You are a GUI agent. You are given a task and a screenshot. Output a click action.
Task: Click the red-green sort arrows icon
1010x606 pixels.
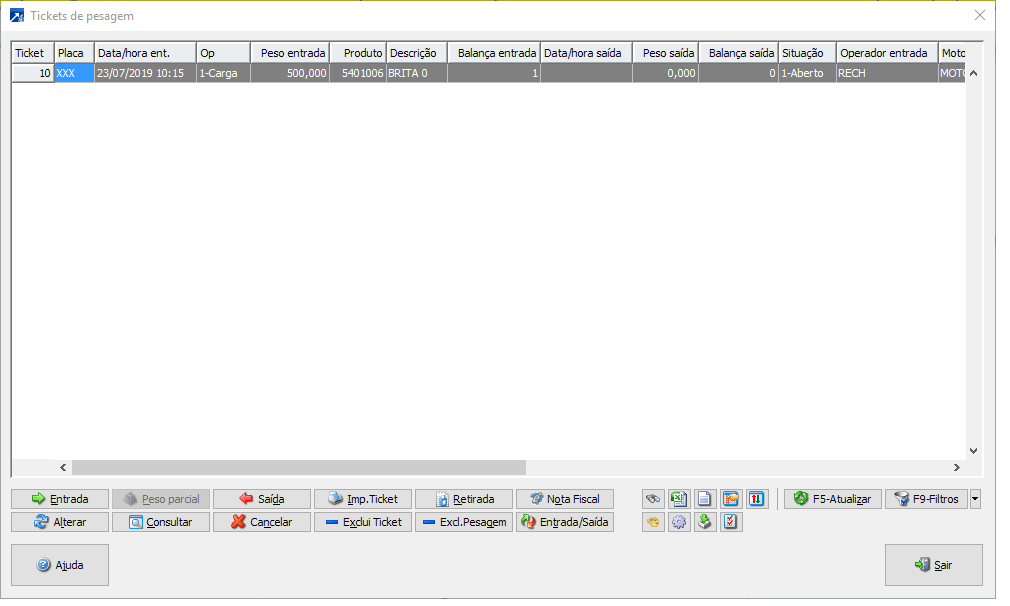pos(756,499)
